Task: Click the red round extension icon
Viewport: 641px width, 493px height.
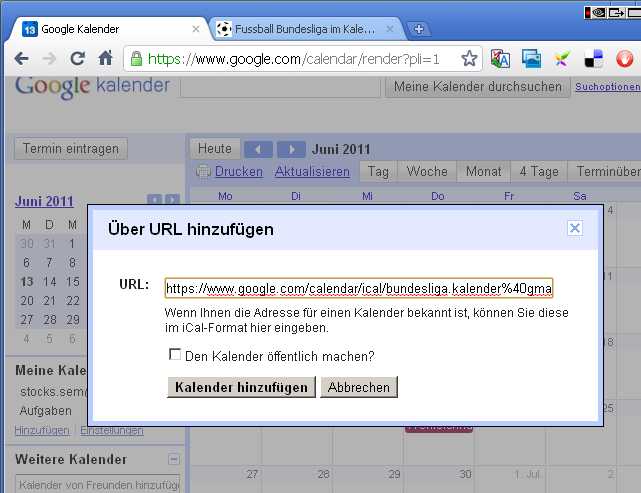Action: click(x=624, y=59)
